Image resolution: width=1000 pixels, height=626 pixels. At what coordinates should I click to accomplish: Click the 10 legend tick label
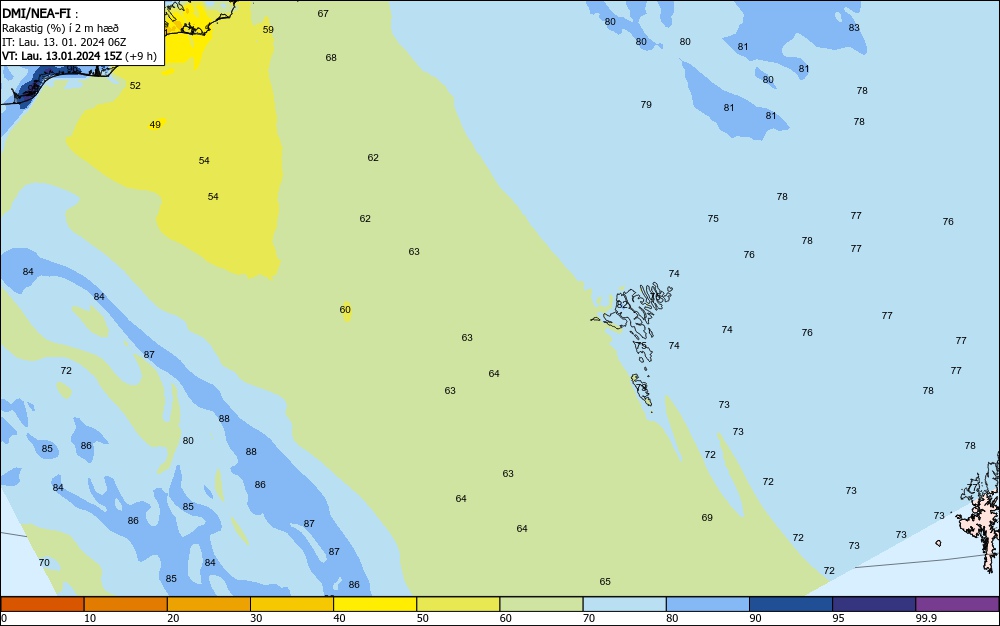pos(90,618)
